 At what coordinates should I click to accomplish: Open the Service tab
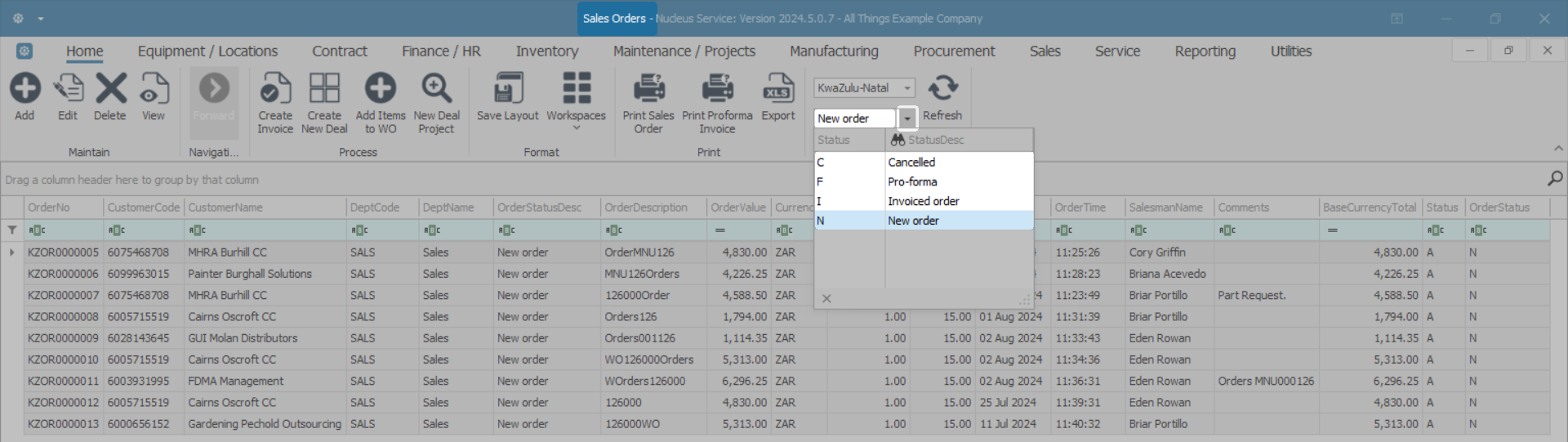(1117, 51)
